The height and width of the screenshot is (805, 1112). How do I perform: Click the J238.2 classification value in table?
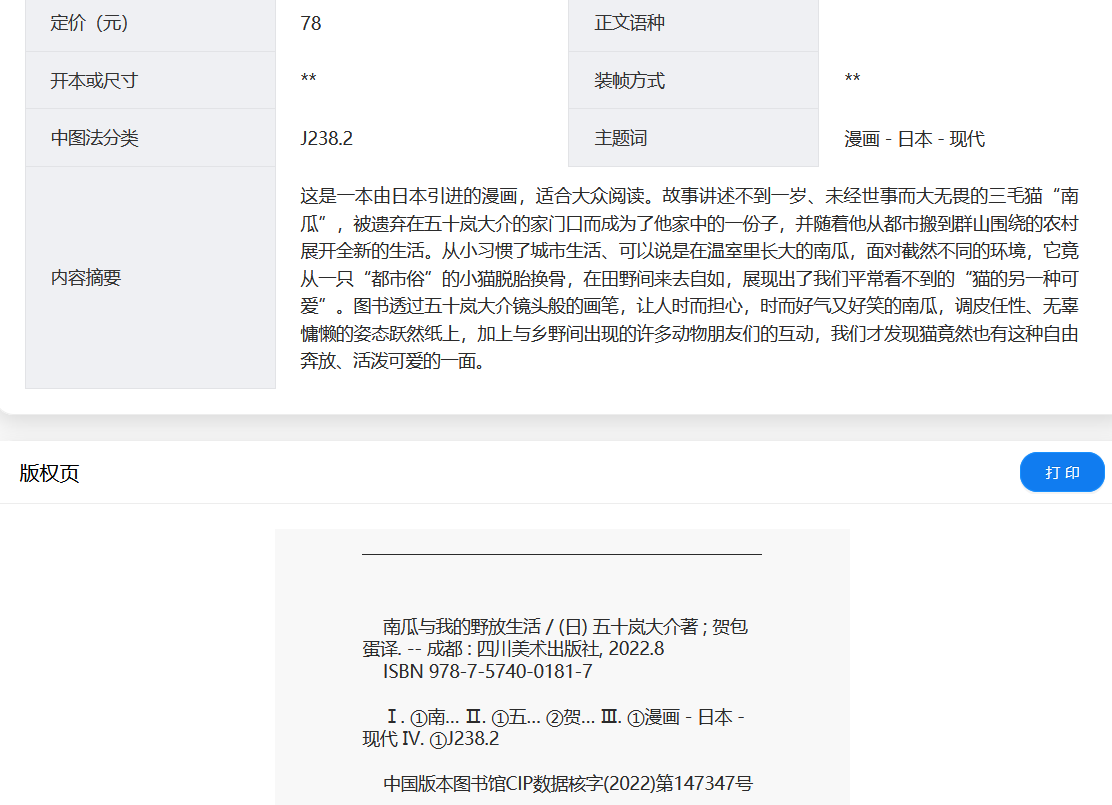[x=326, y=138]
